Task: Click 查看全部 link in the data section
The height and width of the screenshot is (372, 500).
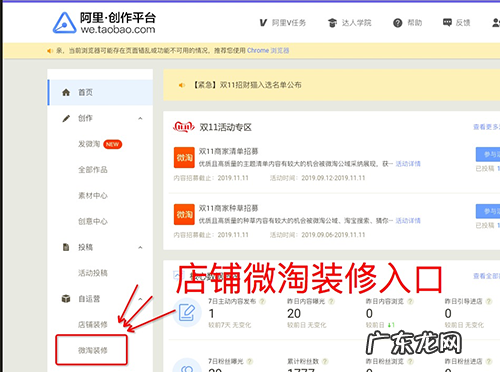Action: (486, 276)
